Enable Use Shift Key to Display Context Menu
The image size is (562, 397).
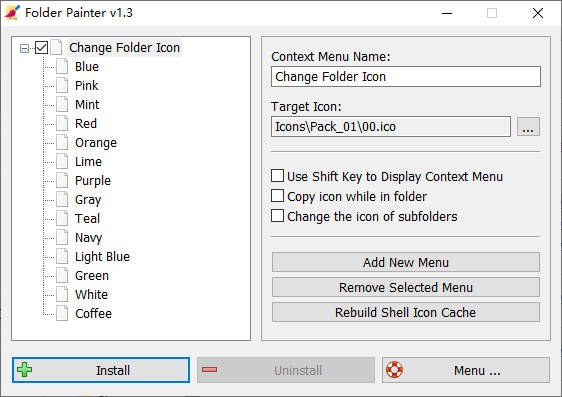(277, 176)
